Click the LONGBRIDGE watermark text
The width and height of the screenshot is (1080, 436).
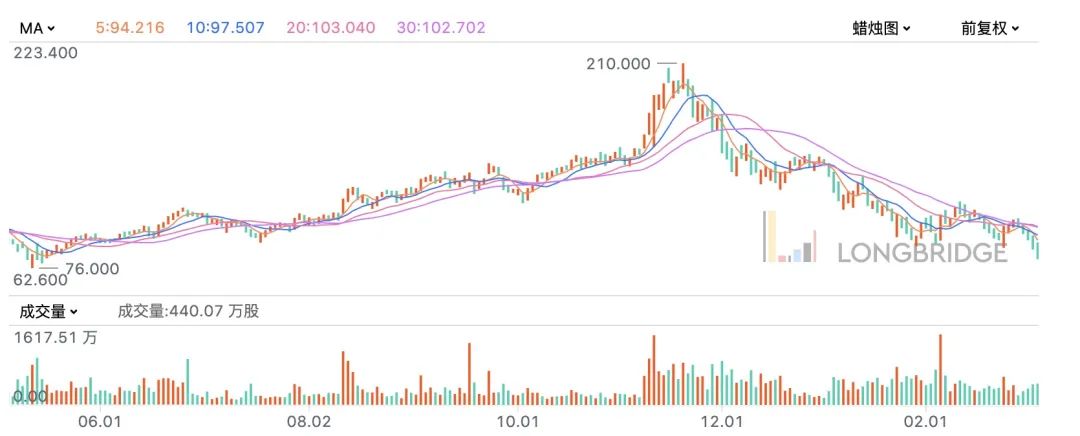pyautogui.click(x=922, y=252)
